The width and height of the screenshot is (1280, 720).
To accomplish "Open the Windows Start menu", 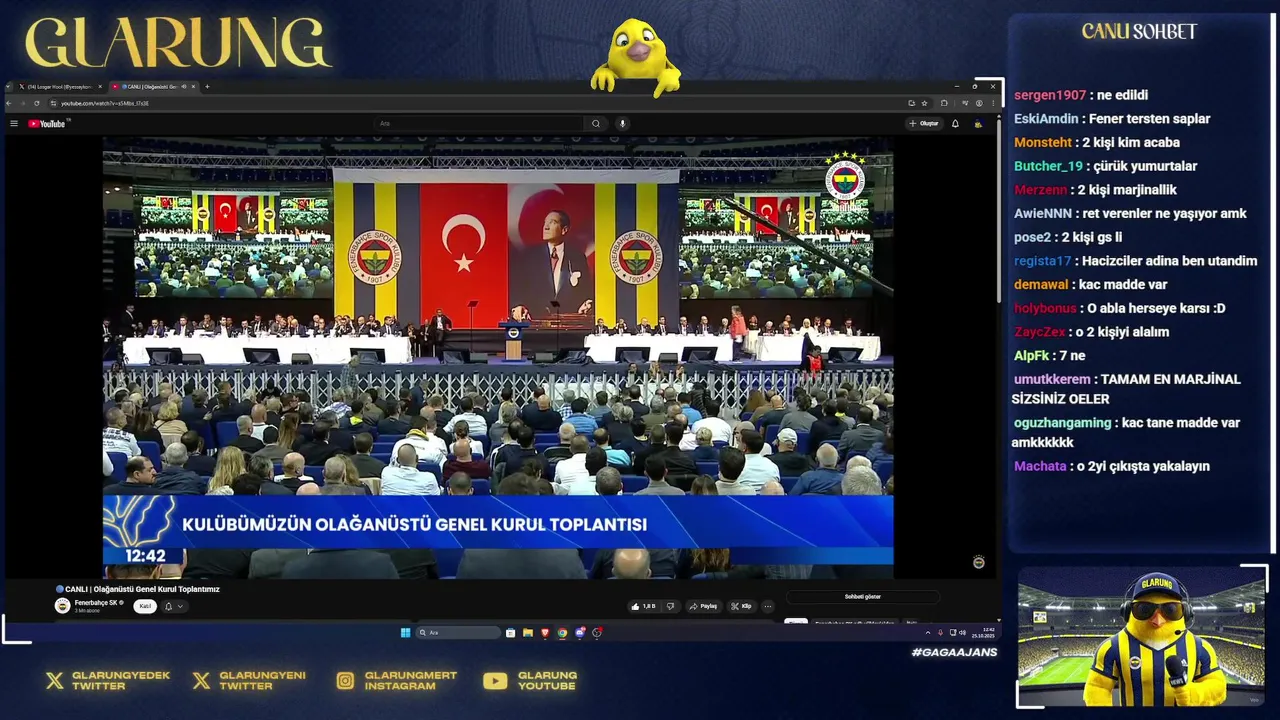I will click(405, 633).
